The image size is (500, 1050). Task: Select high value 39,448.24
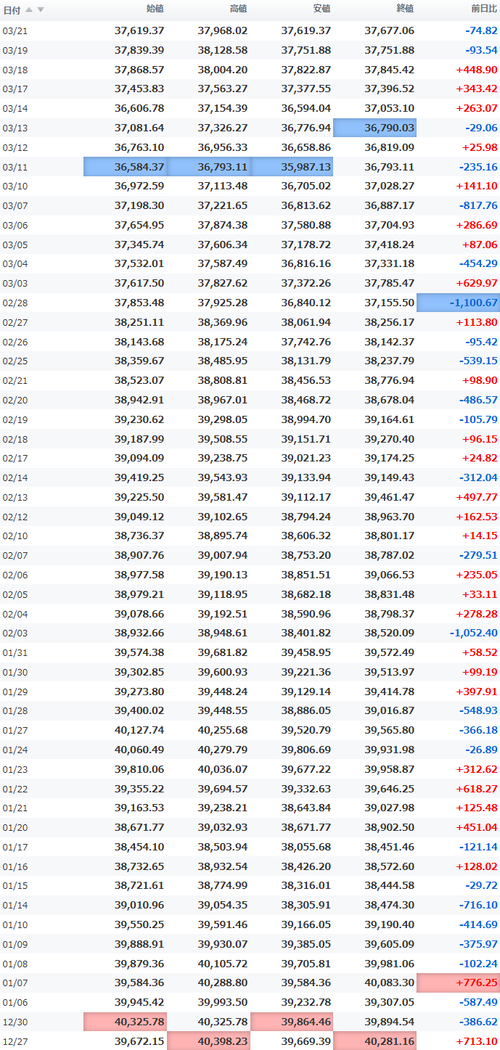tap(223, 691)
